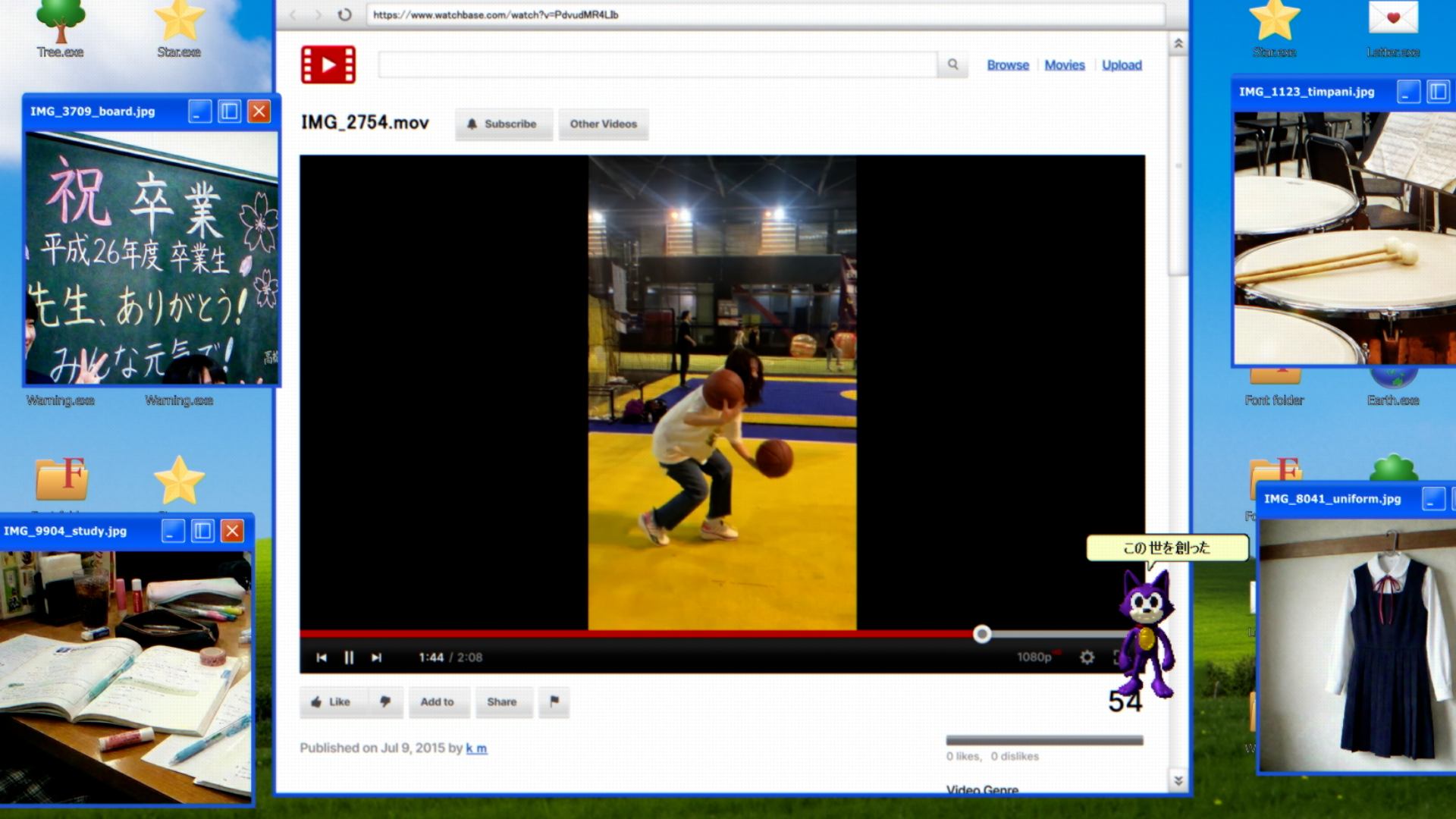This screenshot has height=819, width=1456.
Task: Click the search magnifier button
Action: (x=952, y=65)
